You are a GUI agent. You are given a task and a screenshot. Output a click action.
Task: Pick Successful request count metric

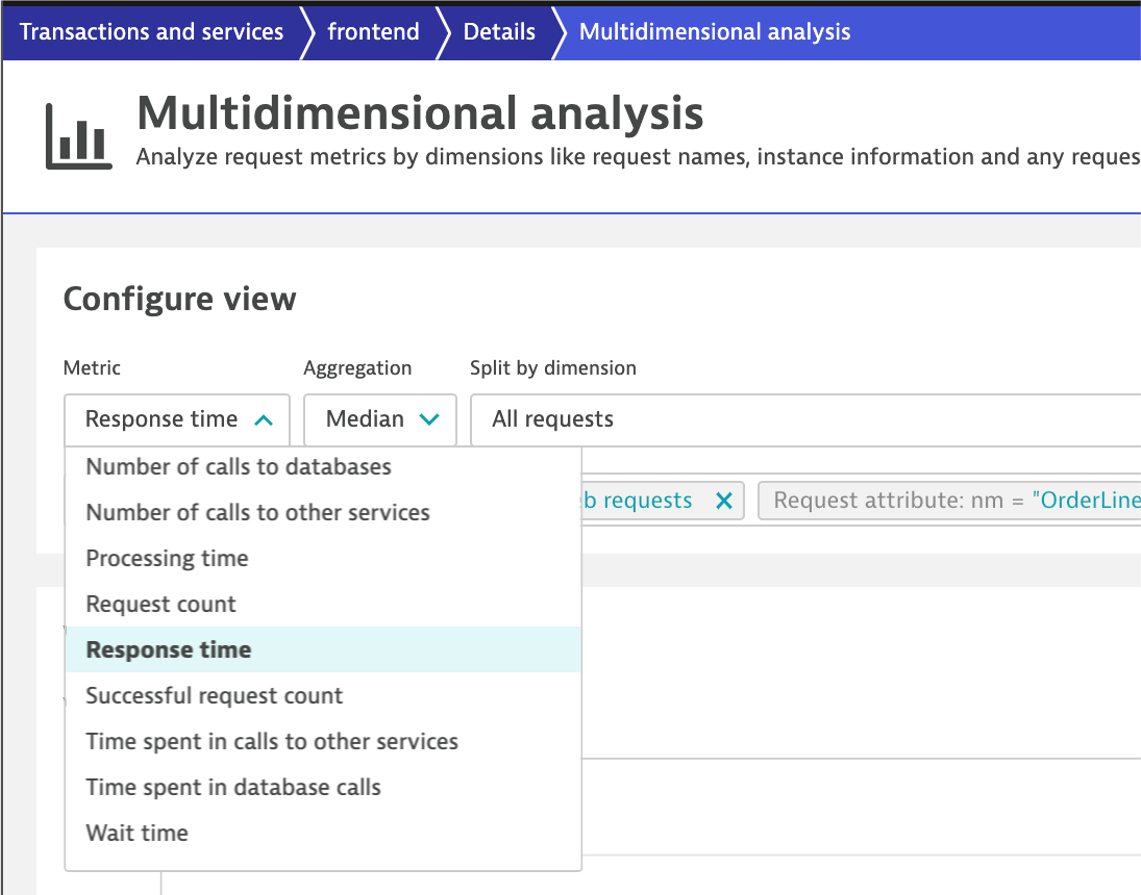coord(214,696)
